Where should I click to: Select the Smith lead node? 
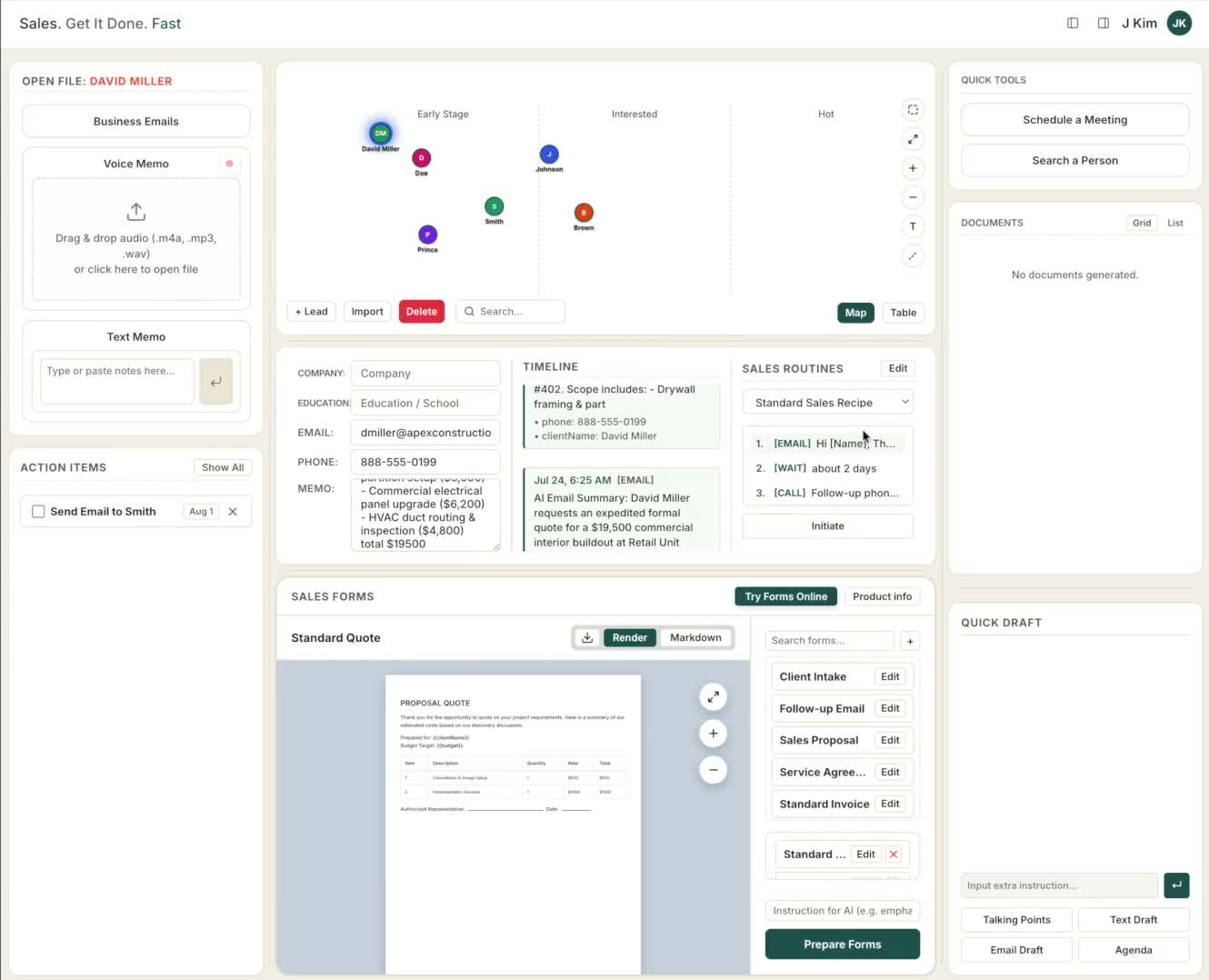pos(494,206)
